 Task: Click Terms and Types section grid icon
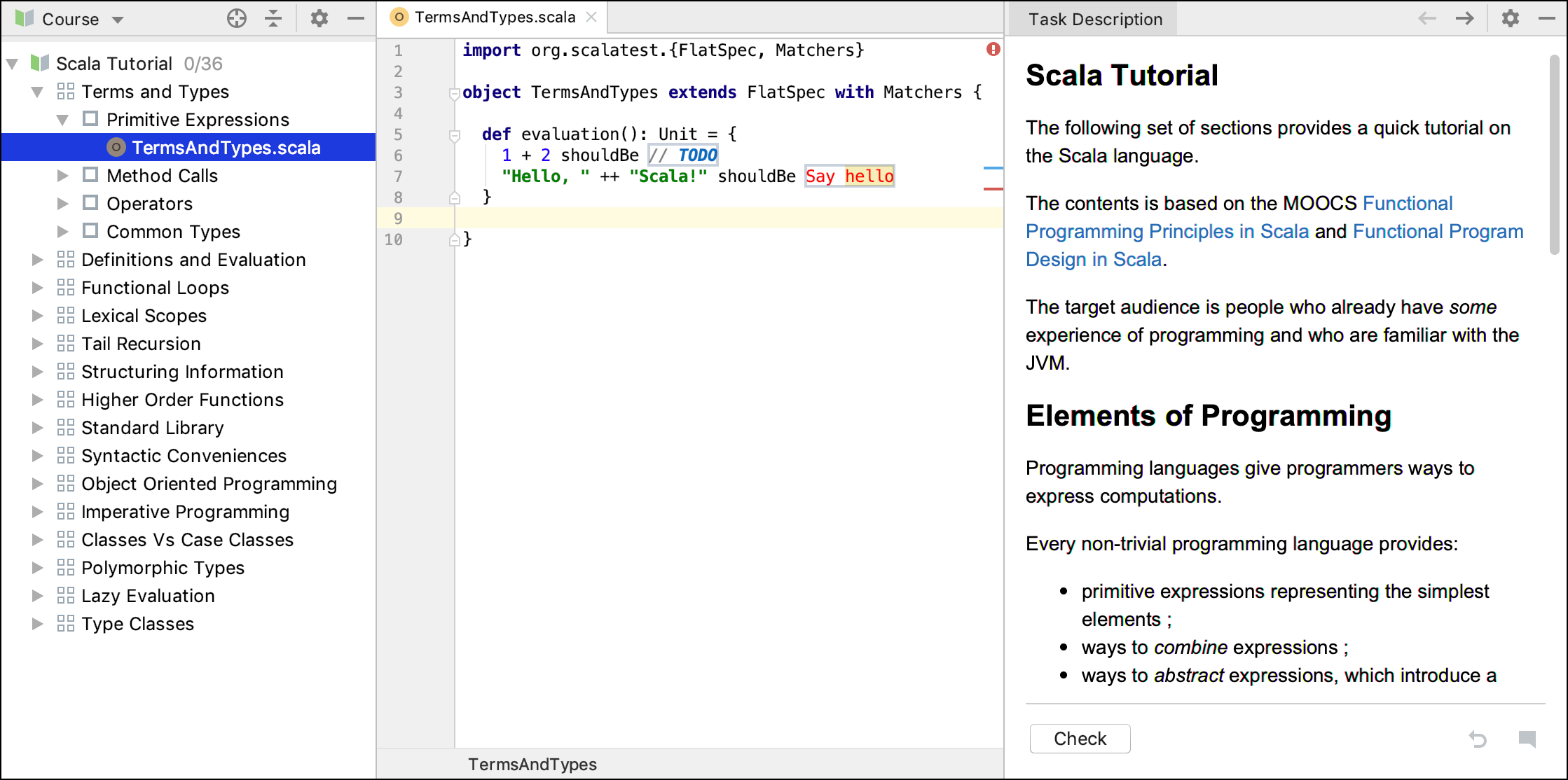(x=66, y=91)
